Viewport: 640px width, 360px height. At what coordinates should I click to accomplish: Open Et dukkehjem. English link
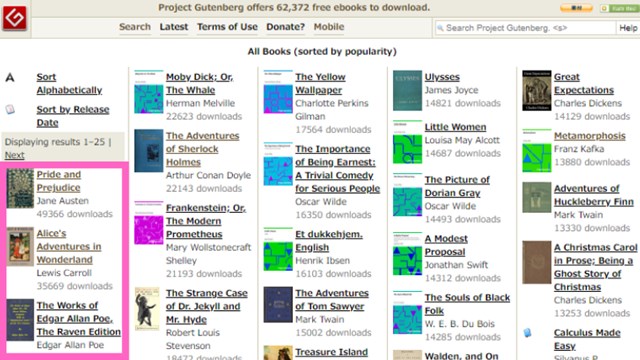329,241
